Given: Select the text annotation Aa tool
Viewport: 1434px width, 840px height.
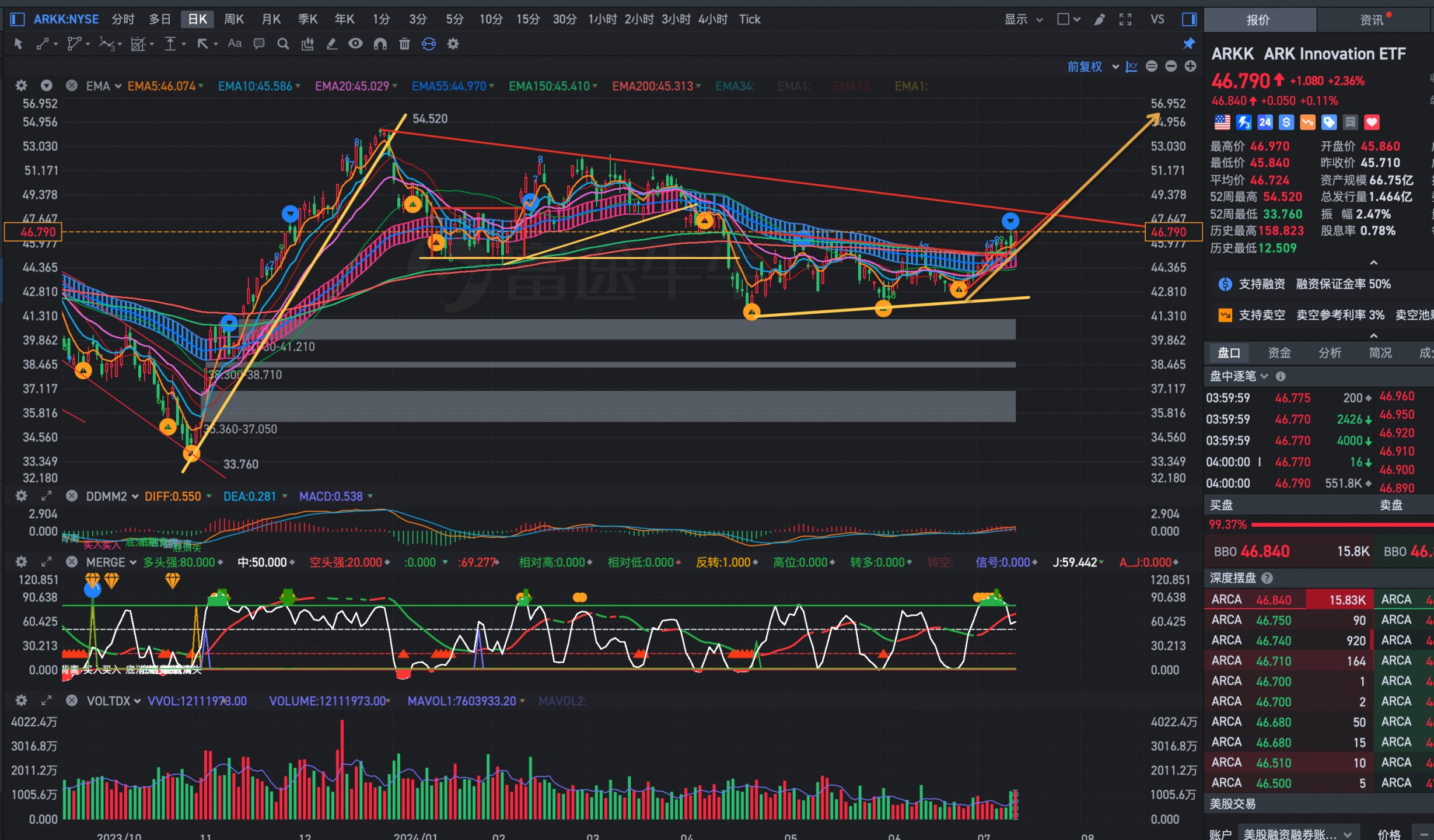Looking at the screenshot, I should 235,43.
